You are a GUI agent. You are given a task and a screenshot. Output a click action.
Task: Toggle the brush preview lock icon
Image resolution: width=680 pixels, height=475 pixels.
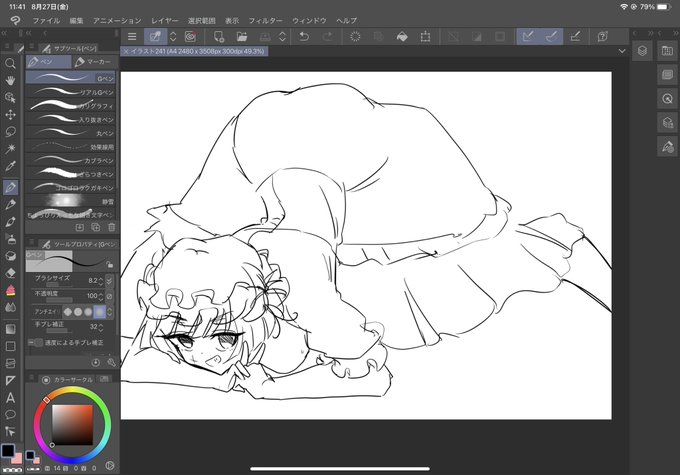(110, 264)
